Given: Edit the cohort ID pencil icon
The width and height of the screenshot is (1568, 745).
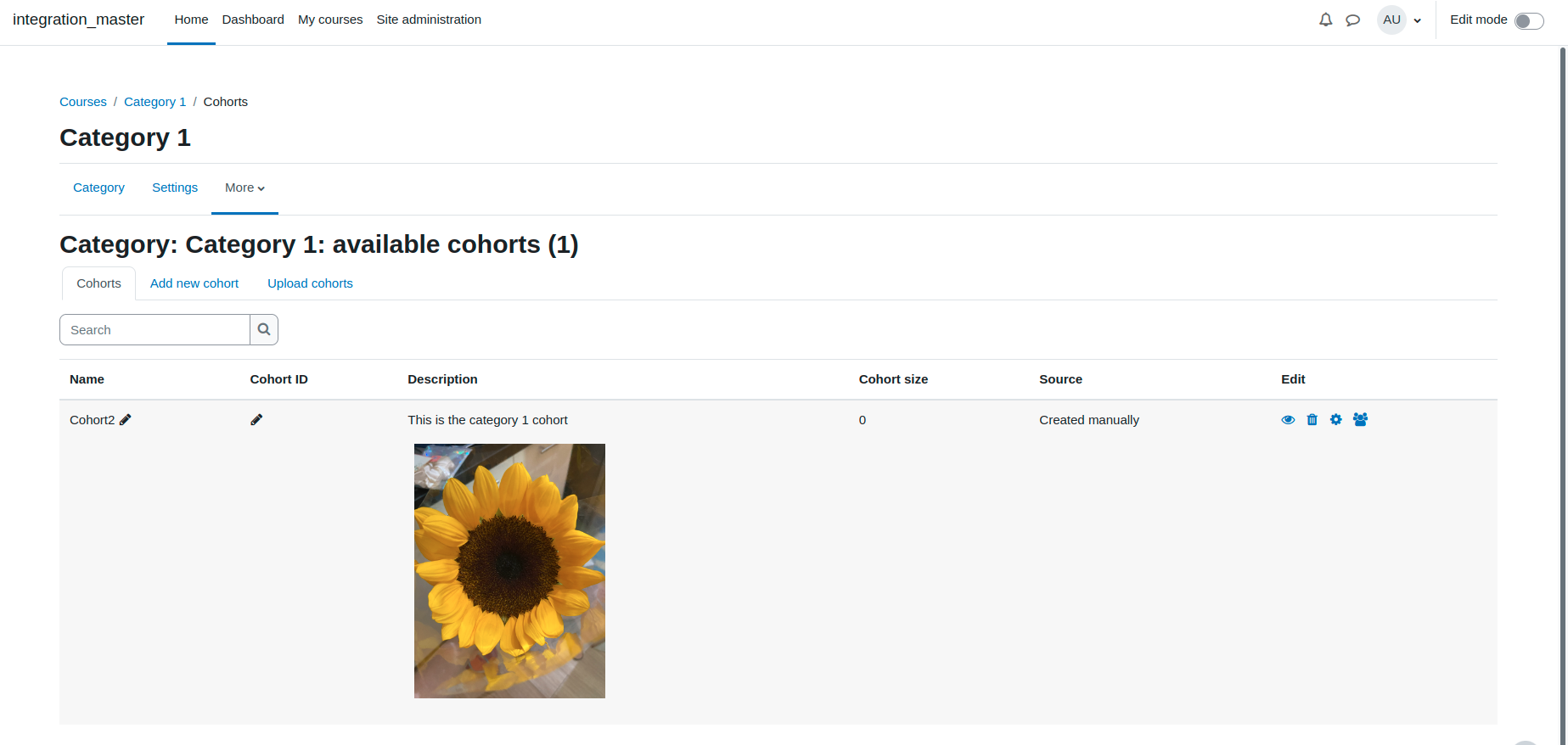Looking at the screenshot, I should click(x=256, y=420).
